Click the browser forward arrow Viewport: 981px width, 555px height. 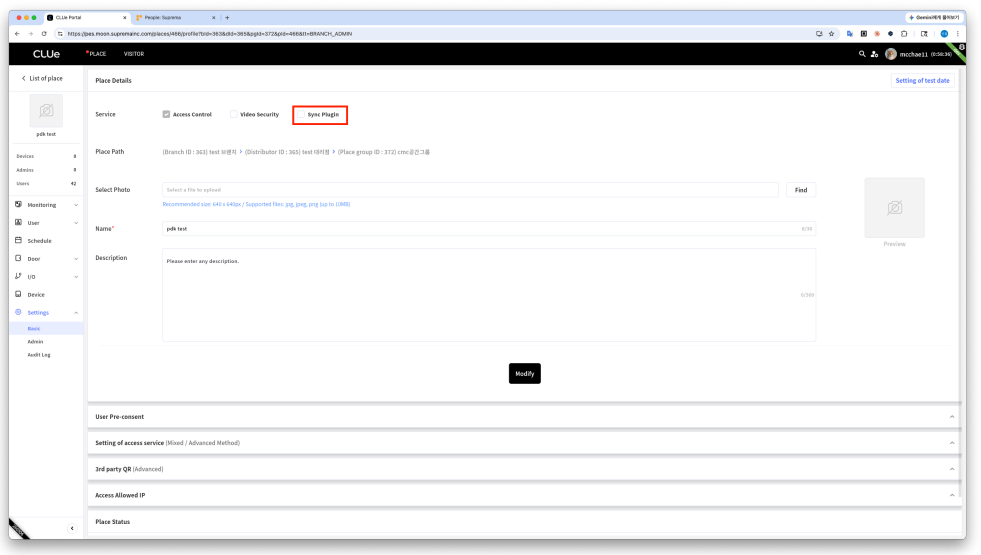pos(30,34)
